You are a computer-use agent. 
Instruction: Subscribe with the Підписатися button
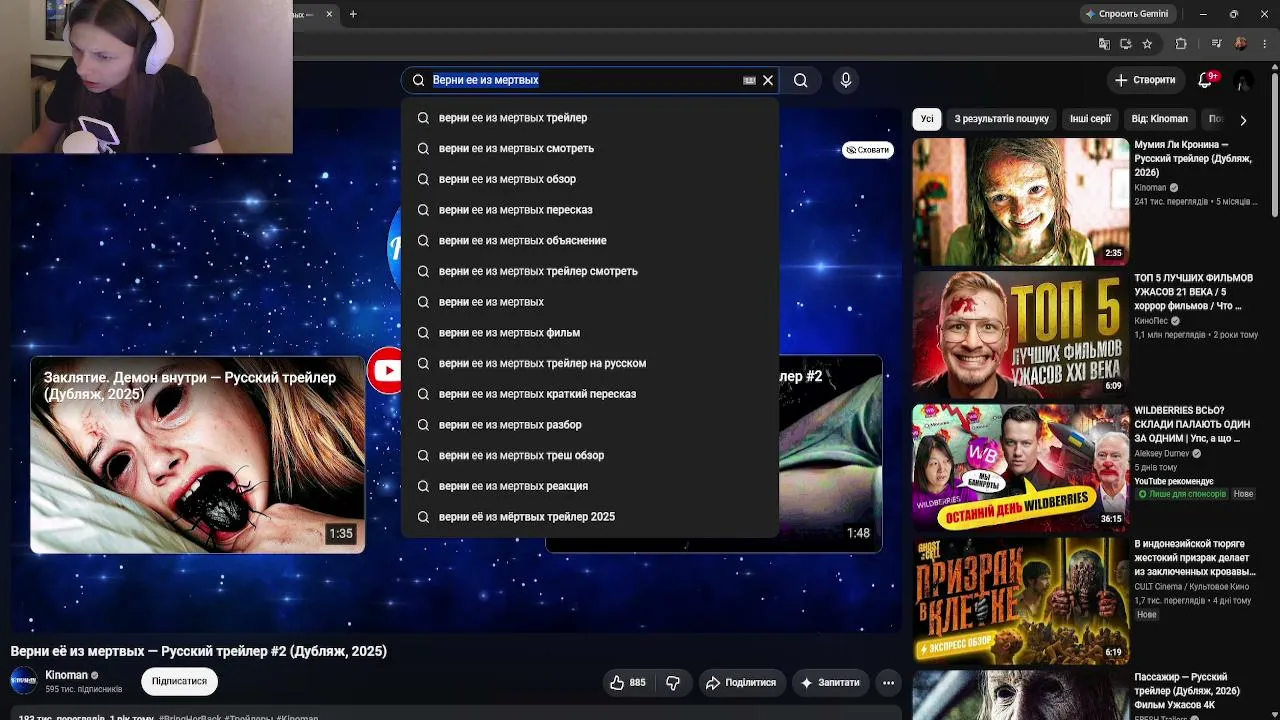pyautogui.click(x=179, y=681)
